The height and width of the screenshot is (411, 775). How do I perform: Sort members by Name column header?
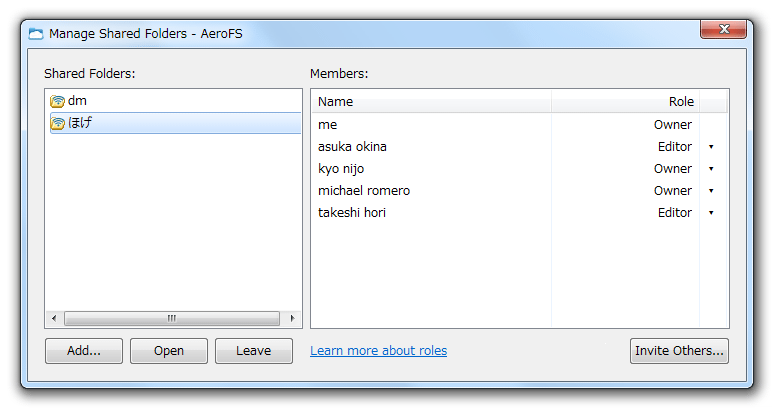(431, 102)
